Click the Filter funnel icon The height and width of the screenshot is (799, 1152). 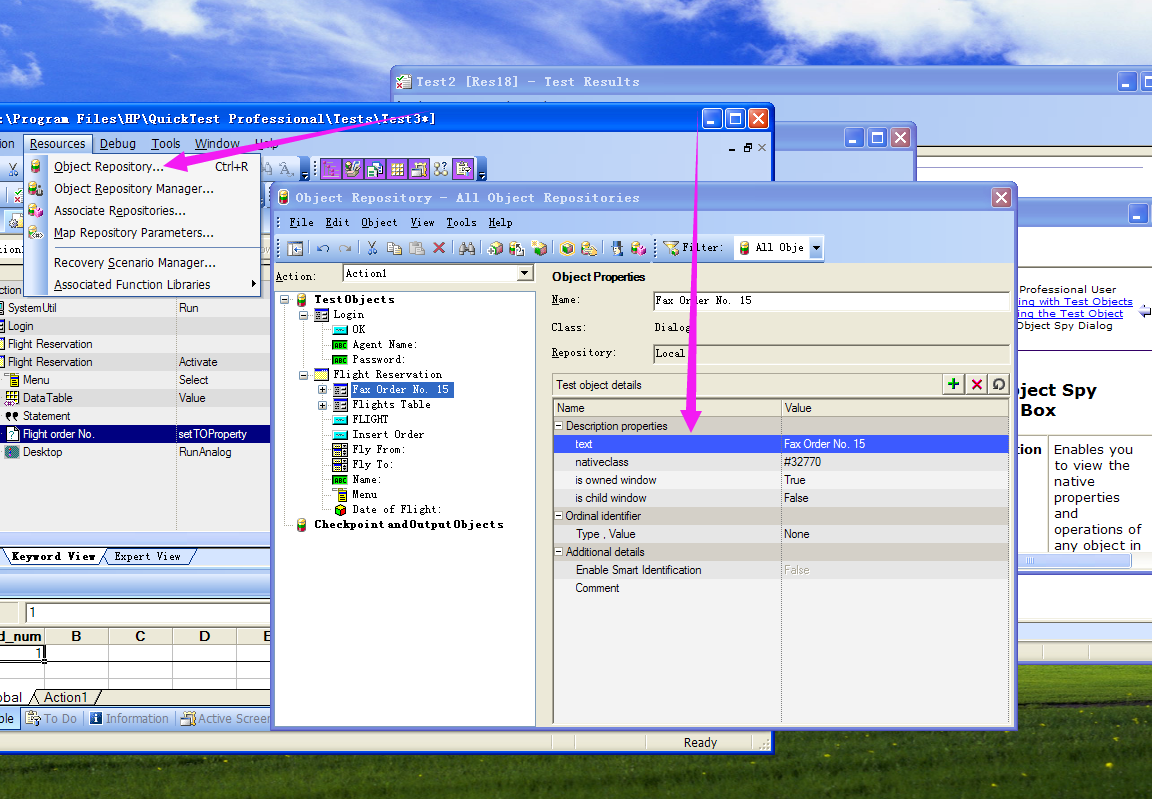(x=671, y=248)
